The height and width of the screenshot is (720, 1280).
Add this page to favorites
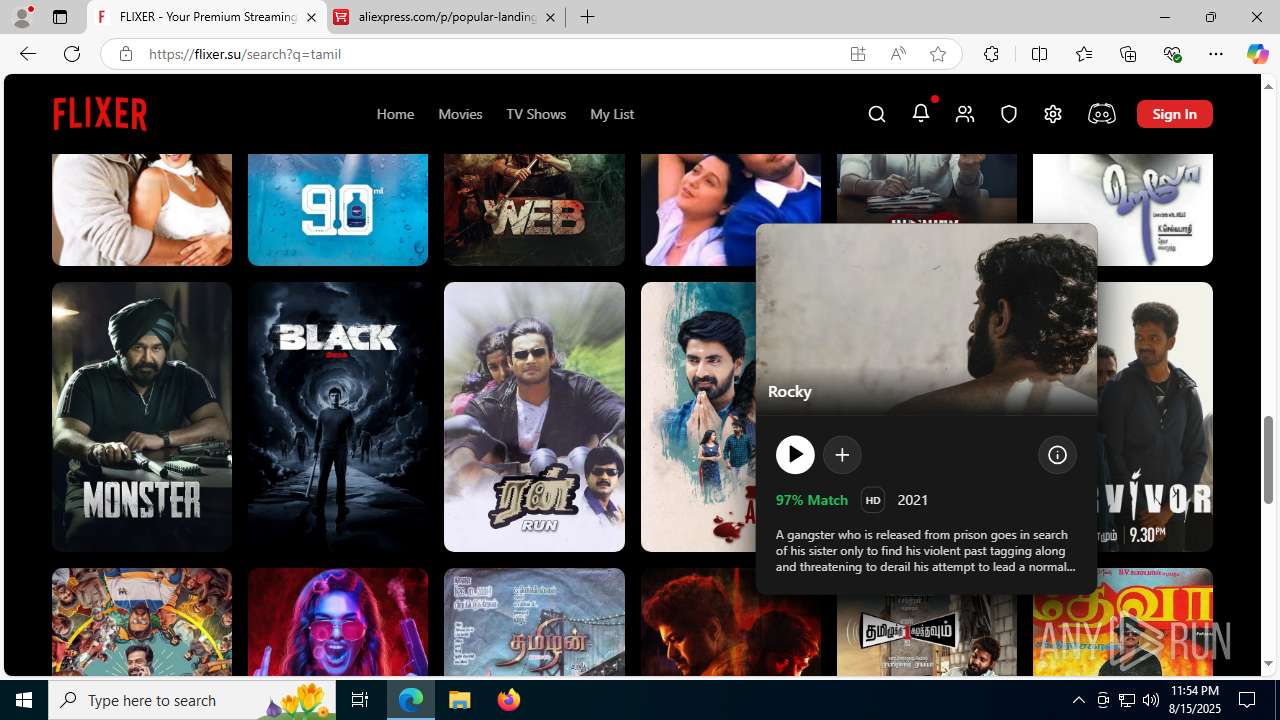938,54
